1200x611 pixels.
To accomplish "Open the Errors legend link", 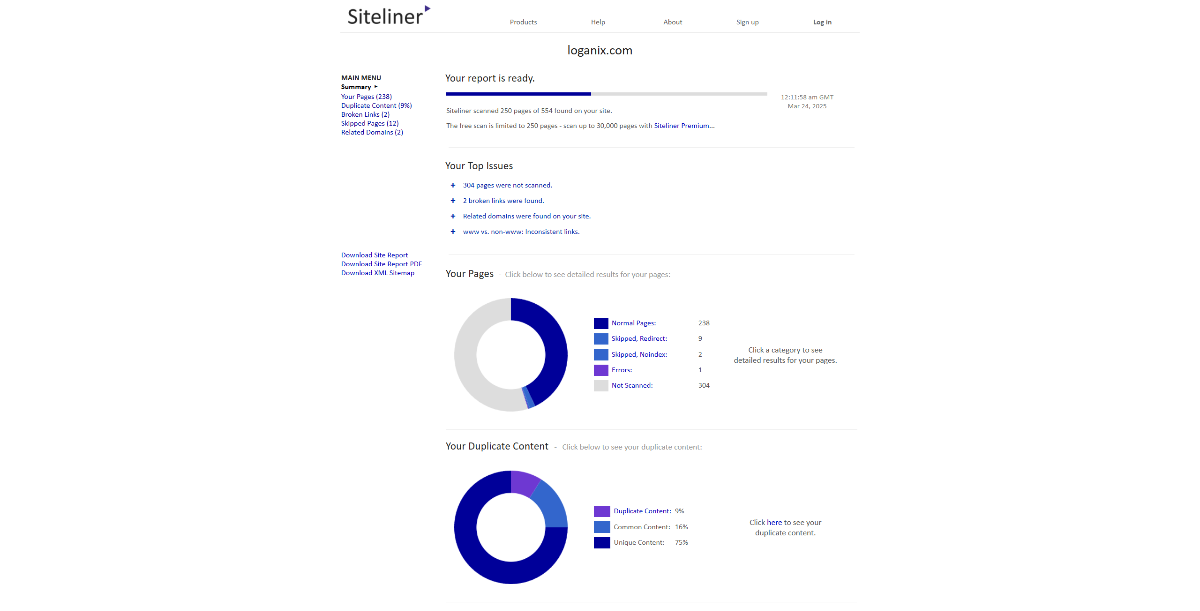I will [622, 370].
